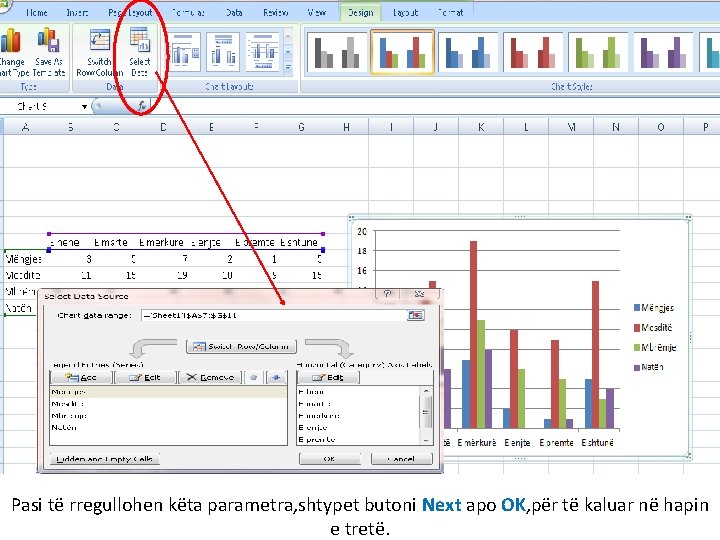Choose the second chart layout thumbnail
The image size is (720, 540).
pyautogui.click(x=223, y=52)
